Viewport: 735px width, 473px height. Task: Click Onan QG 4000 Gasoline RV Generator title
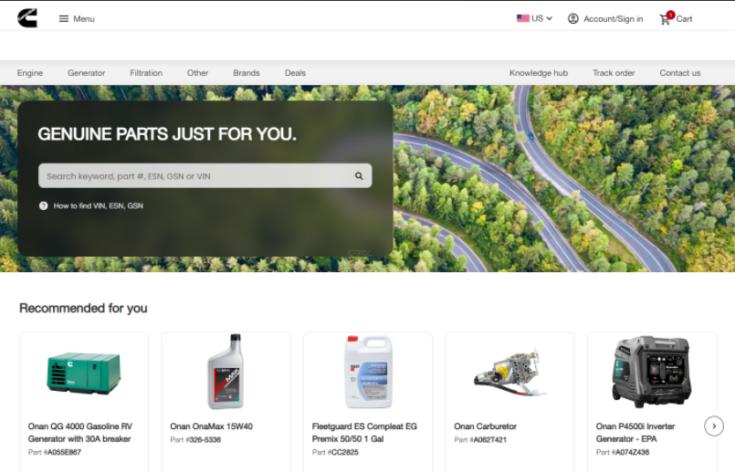click(x=80, y=432)
